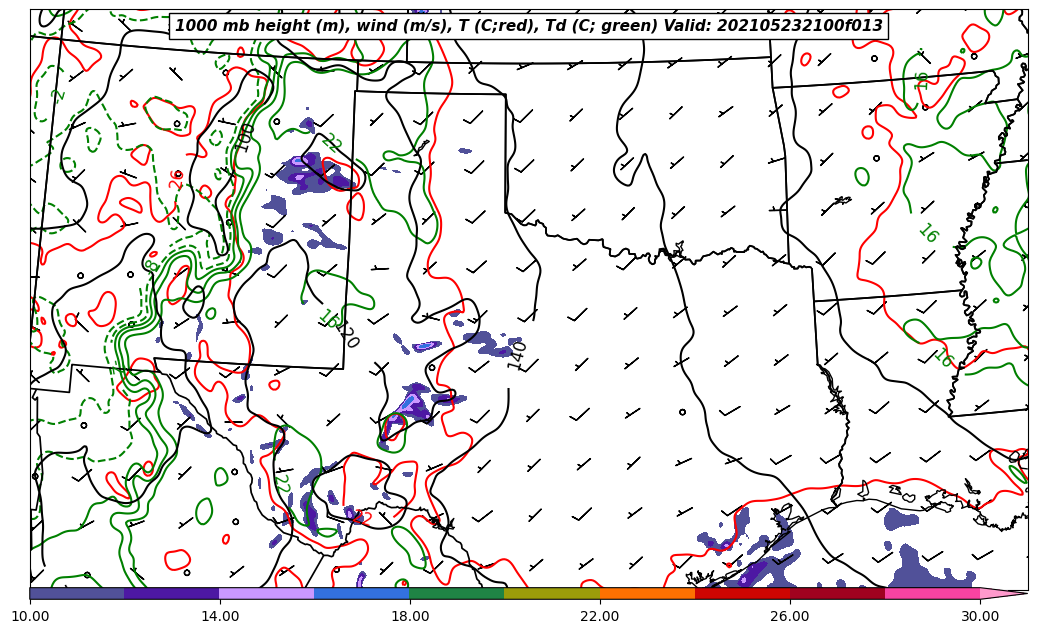Choose the orange 22–24 colorbar segment
The width and height of the screenshot is (1037, 633).
tap(647, 593)
